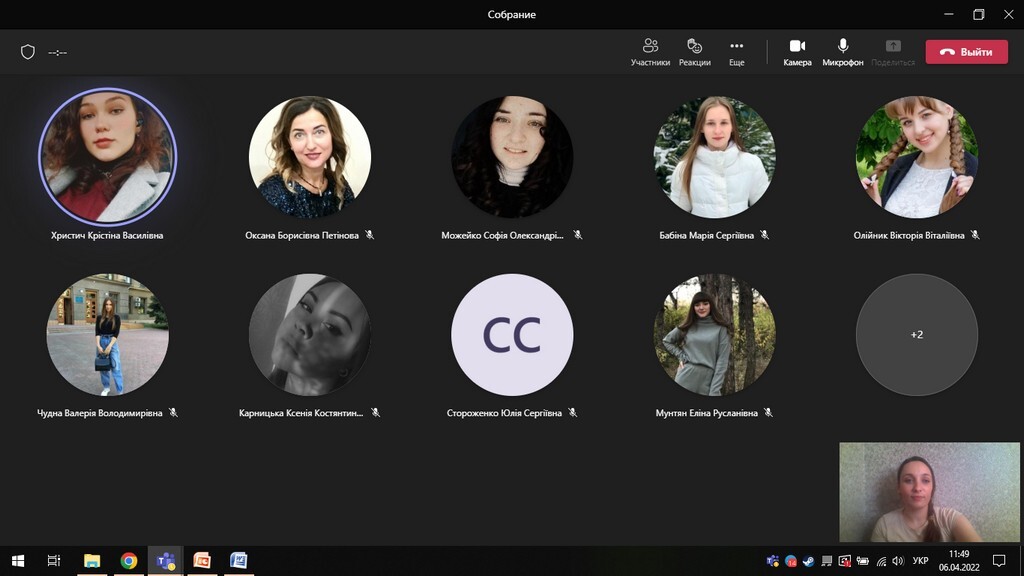The height and width of the screenshot is (576, 1024).
Task: Open File Explorer from the taskbar
Action: [x=92, y=561]
